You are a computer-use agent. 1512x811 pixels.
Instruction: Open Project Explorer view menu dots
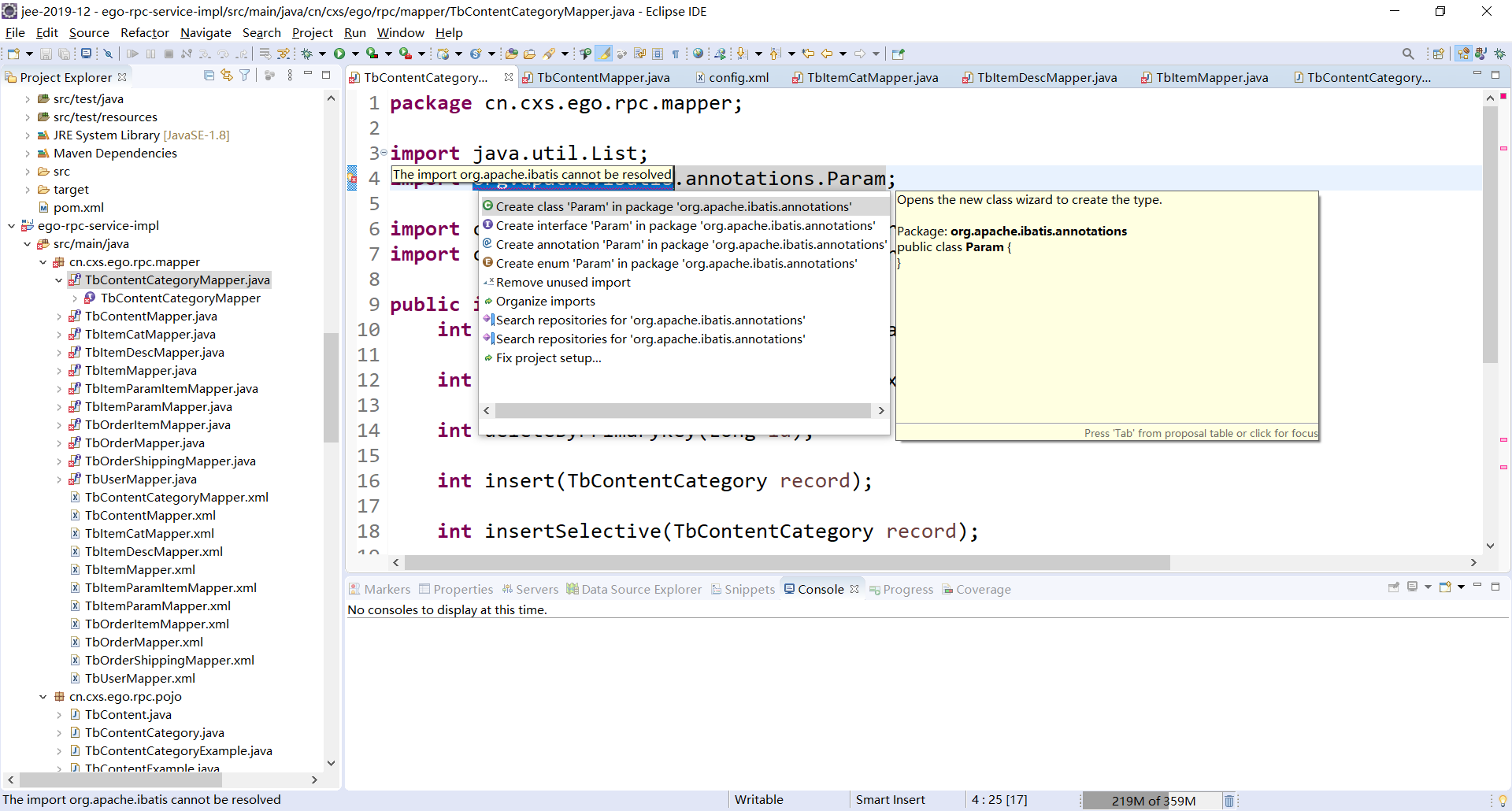point(290,76)
